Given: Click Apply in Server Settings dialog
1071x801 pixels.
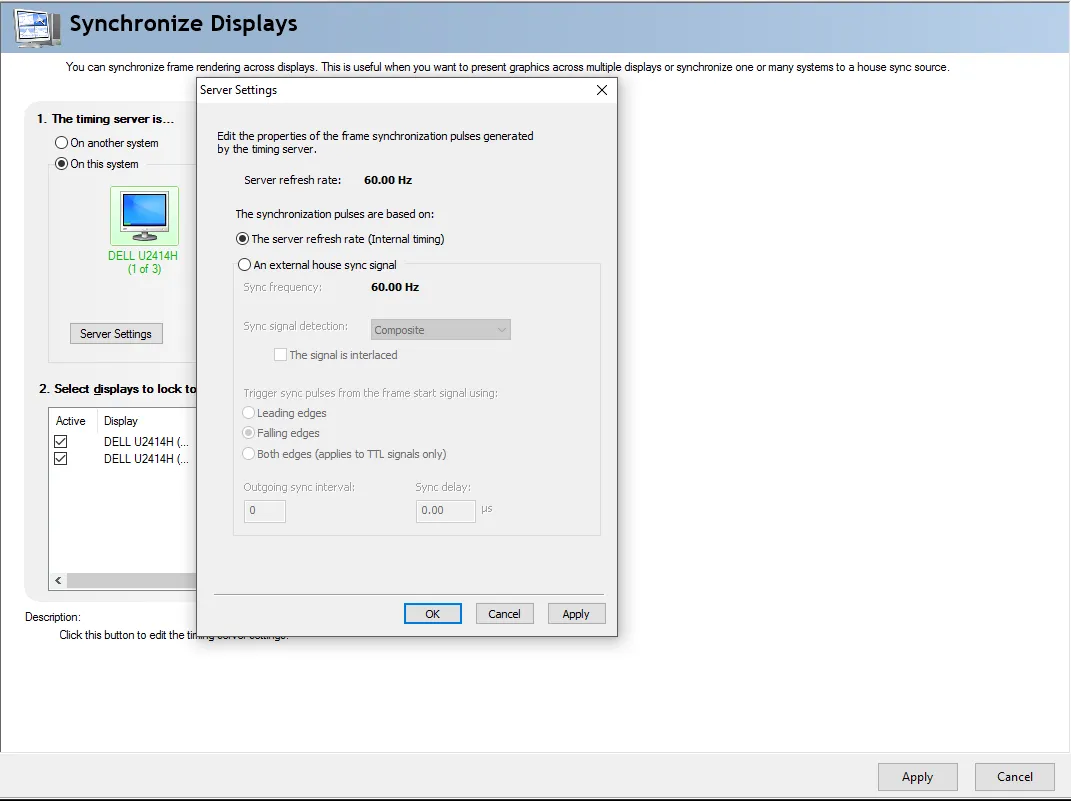Looking at the screenshot, I should (x=576, y=614).
